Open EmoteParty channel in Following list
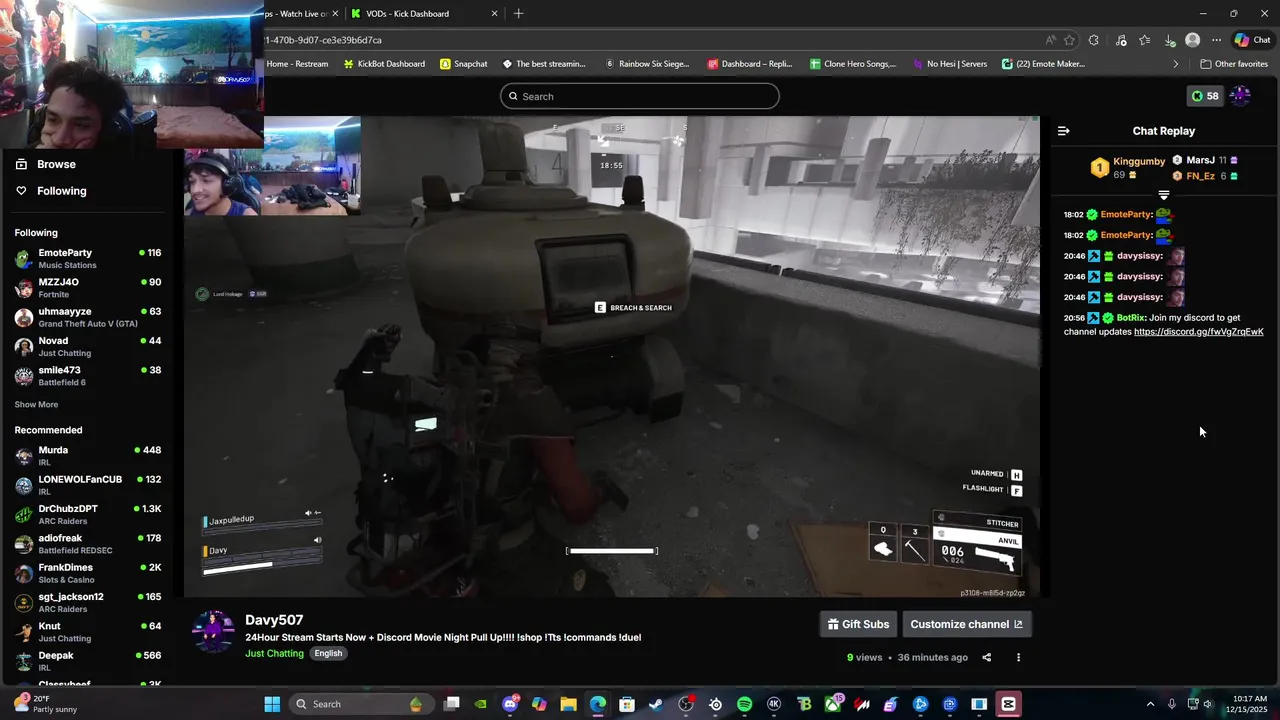Screen dimensions: 1280x720 click(x=88, y=259)
